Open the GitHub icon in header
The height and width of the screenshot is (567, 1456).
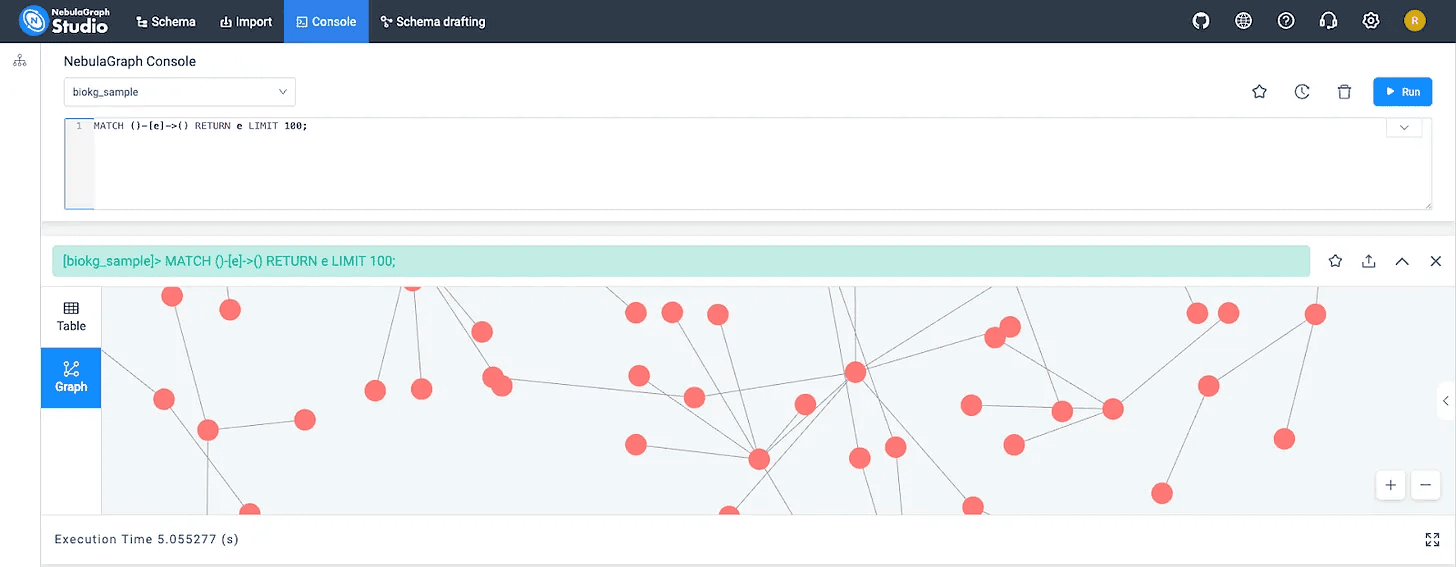pos(1201,21)
